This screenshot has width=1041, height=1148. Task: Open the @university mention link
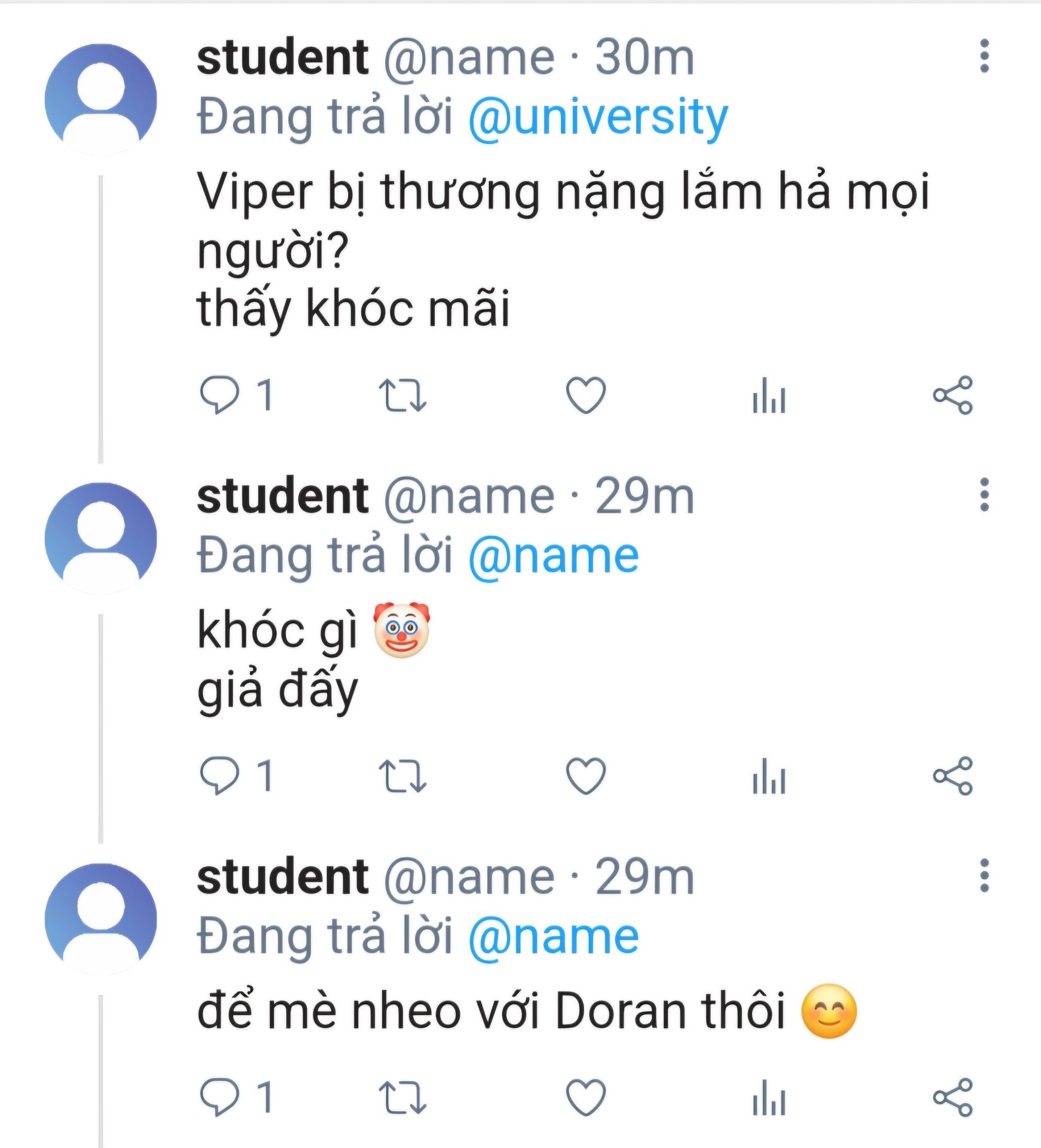pyautogui.click(x=598, y=117)
